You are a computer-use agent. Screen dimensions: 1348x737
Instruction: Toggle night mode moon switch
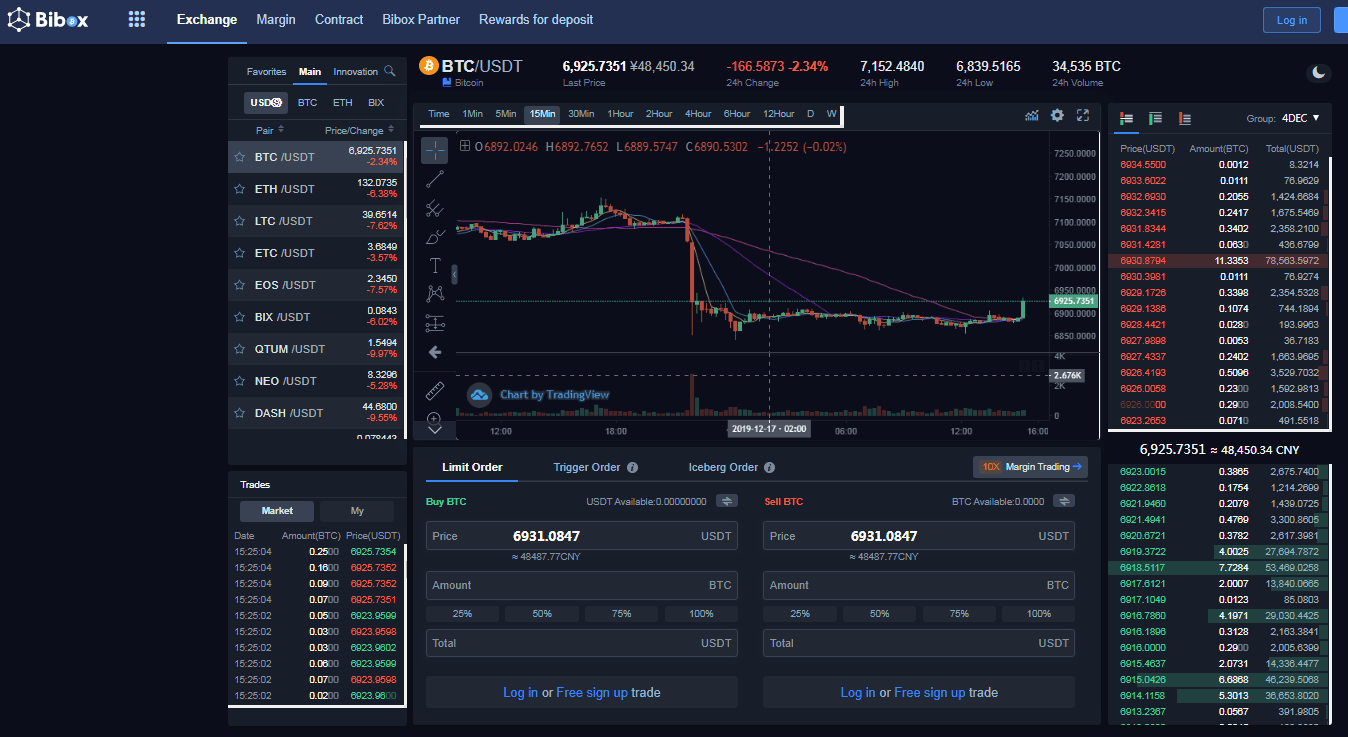(x=1320, y=72)
